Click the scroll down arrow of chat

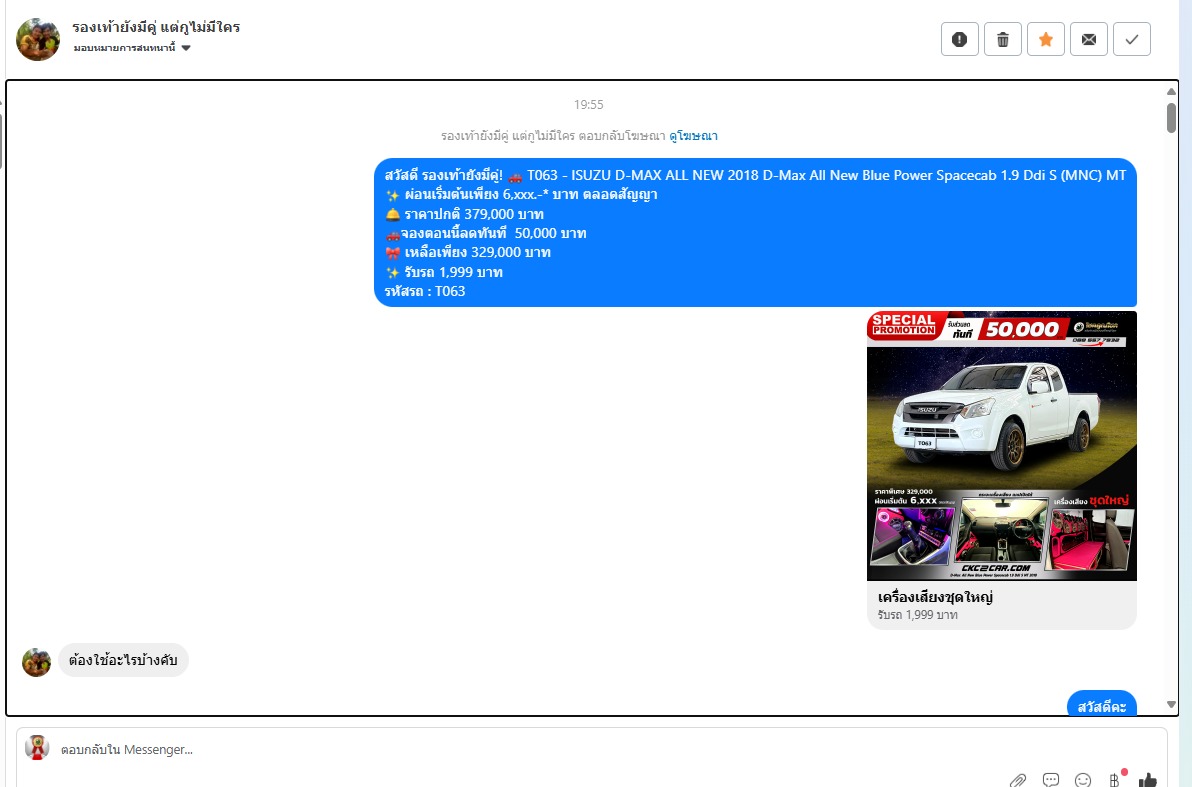click(1171, 705)
